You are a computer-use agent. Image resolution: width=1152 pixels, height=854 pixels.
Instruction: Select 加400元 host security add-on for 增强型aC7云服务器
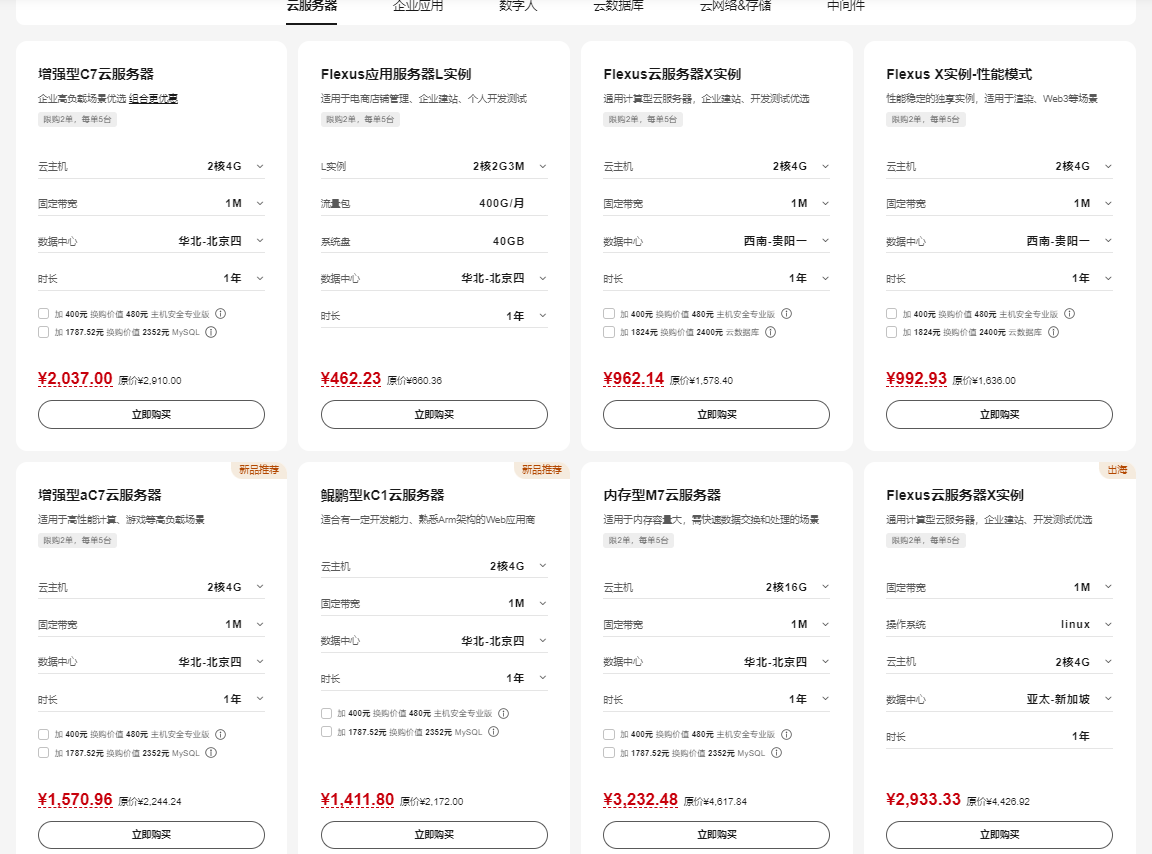point(43,734)
